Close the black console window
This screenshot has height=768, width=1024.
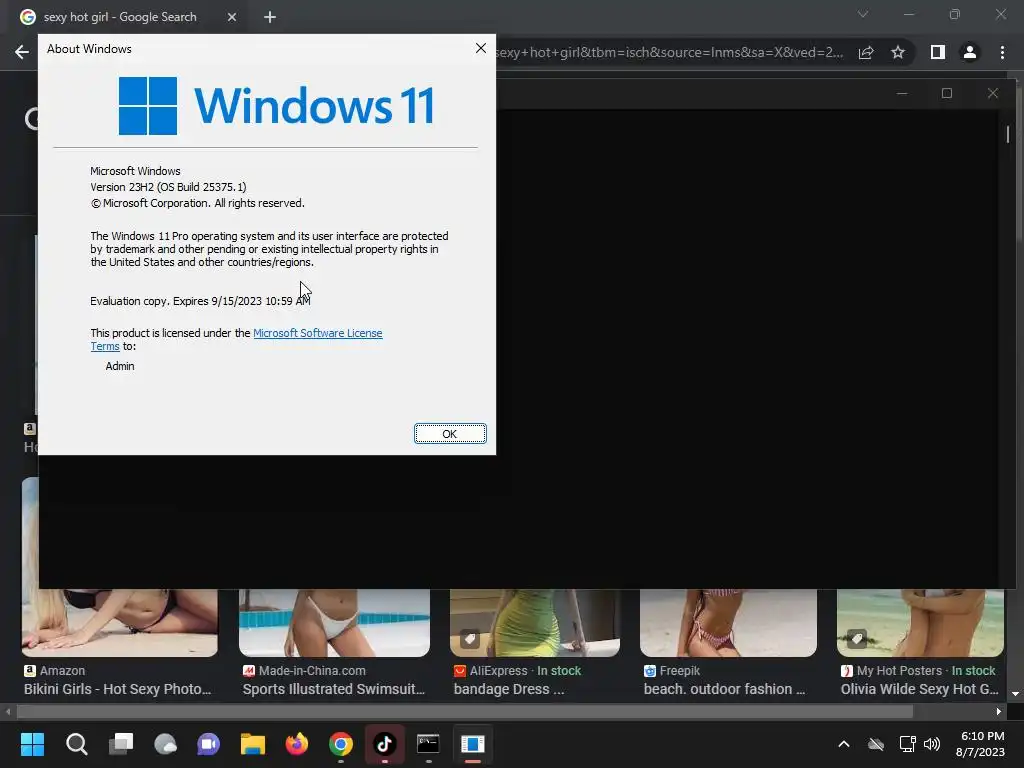tap(993, 93)
